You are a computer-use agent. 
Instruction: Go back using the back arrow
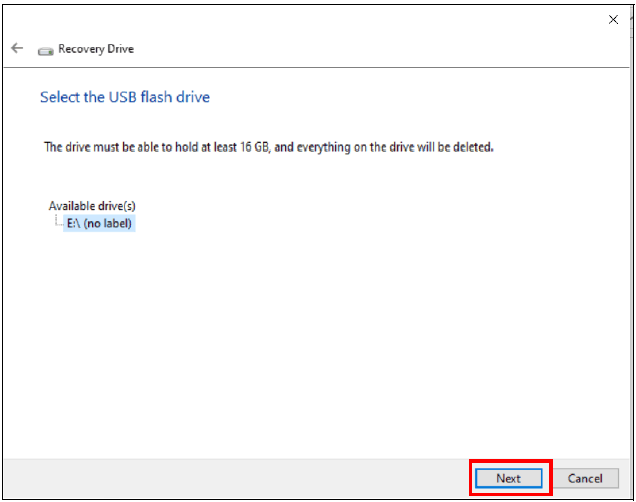[x=17, y=48]
